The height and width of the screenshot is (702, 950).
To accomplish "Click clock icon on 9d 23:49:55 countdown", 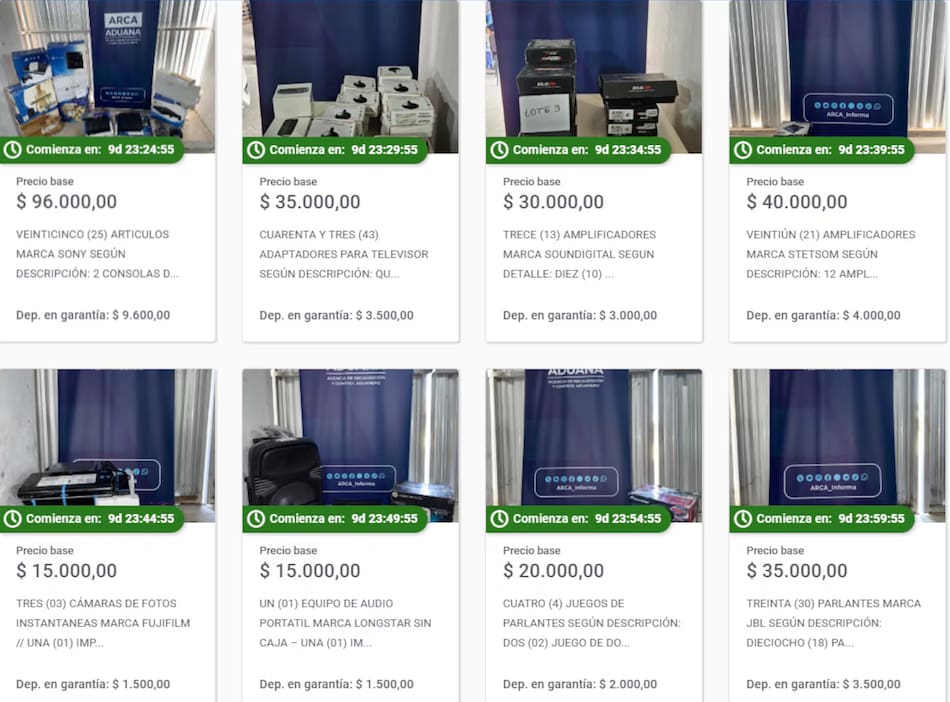I will (x=256, y=518).
